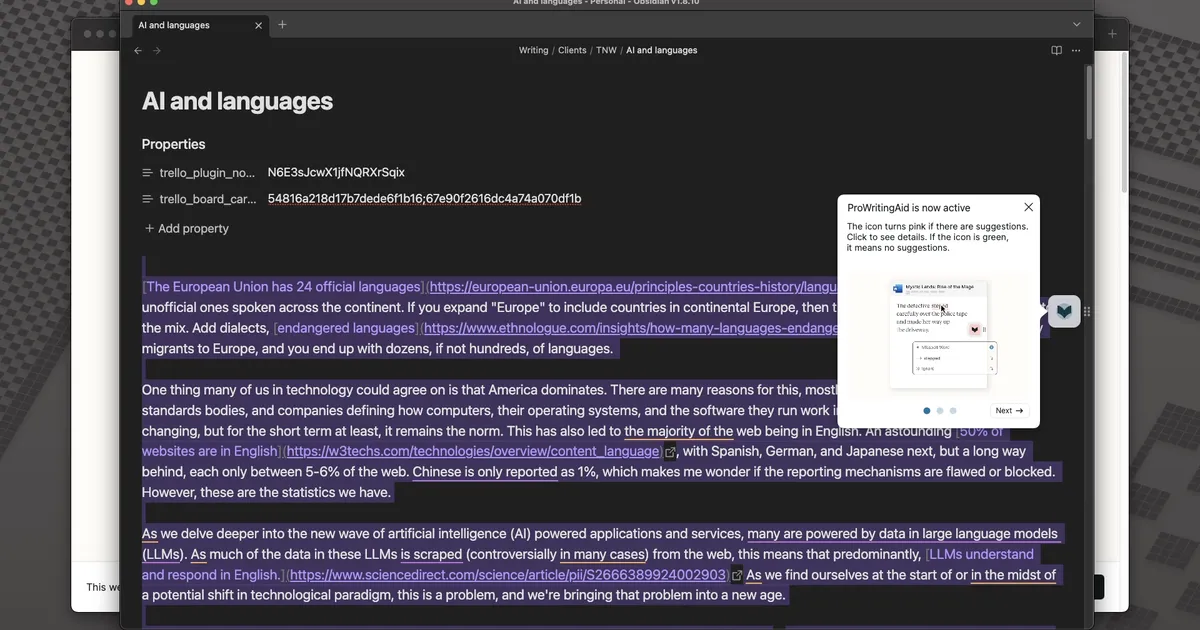The width and height of the screenshot is (1200, 630).
Task: Edit the trello_board_car property name
Action: click(x=207, y=199)
